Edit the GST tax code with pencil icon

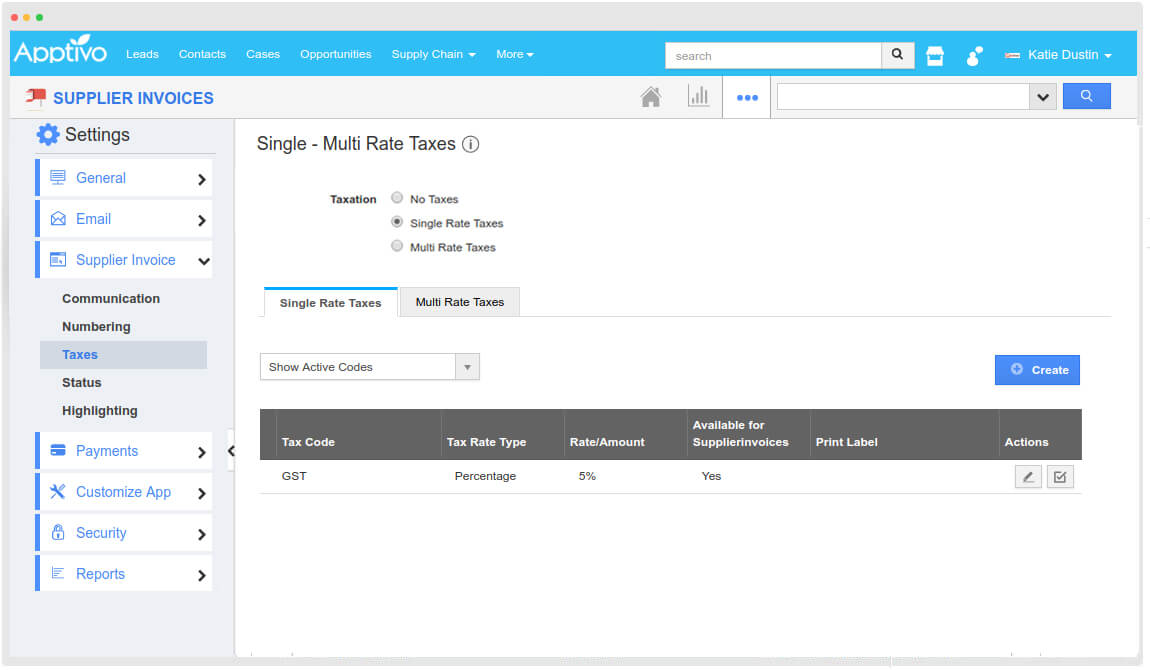(x=1027, y=477)
